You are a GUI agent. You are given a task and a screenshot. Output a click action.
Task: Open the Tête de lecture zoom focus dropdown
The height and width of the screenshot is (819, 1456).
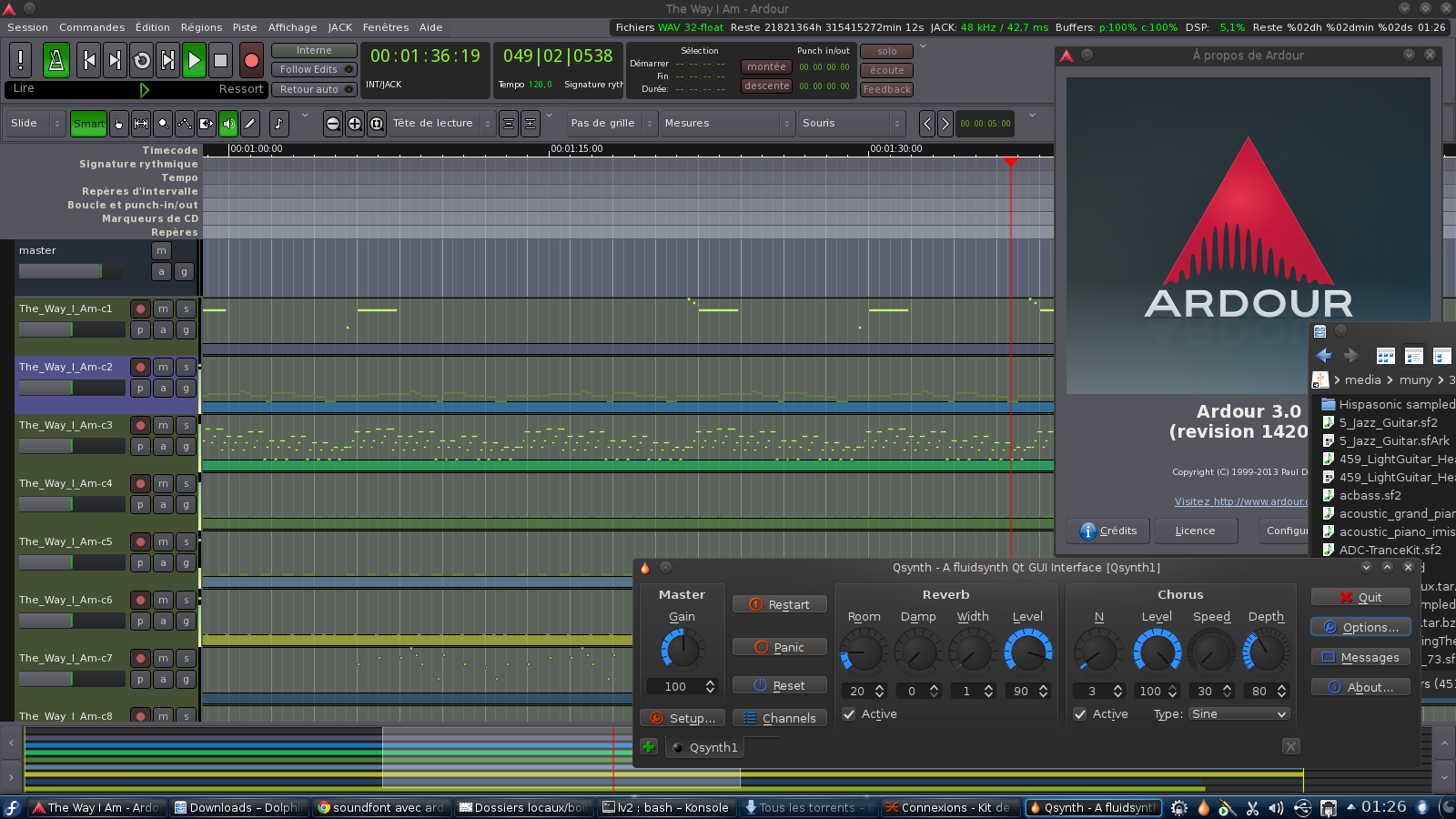point(441,124)
